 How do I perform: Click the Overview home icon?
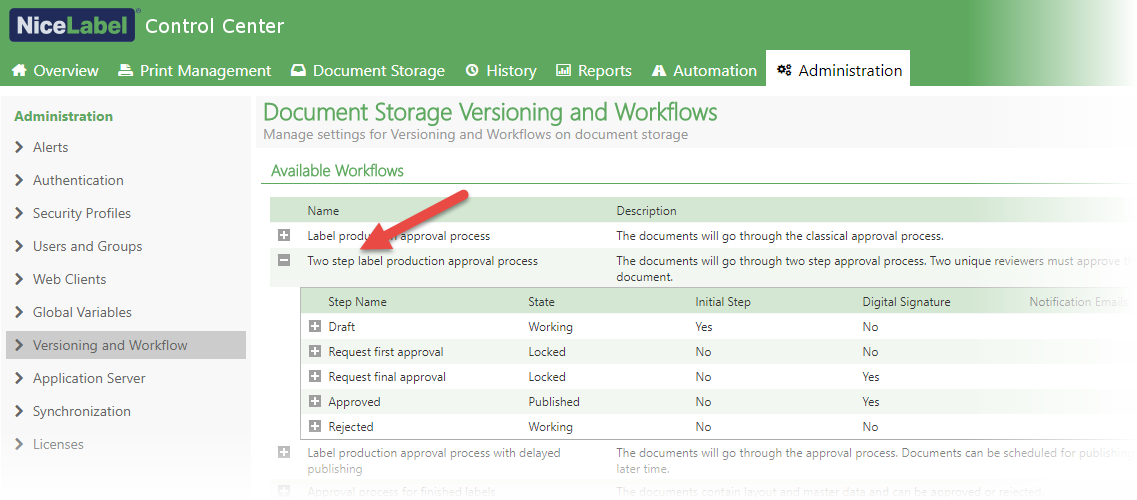point(19,71)
